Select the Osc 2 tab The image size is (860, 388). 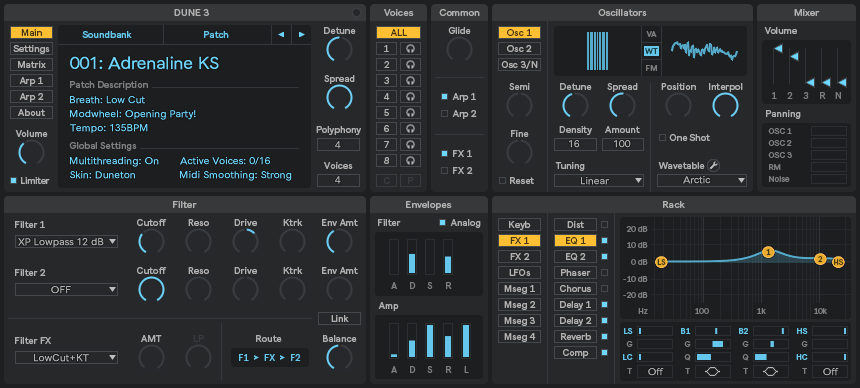(x=519, y=49)
